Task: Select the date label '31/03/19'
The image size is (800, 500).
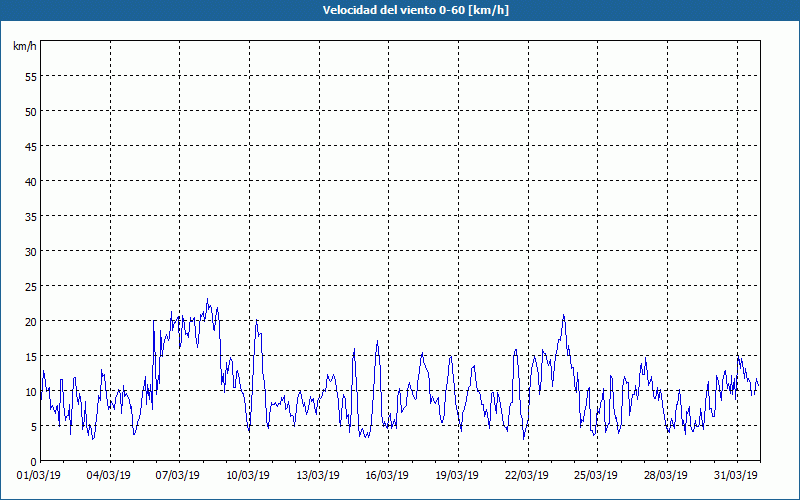Action: [735, 475]
